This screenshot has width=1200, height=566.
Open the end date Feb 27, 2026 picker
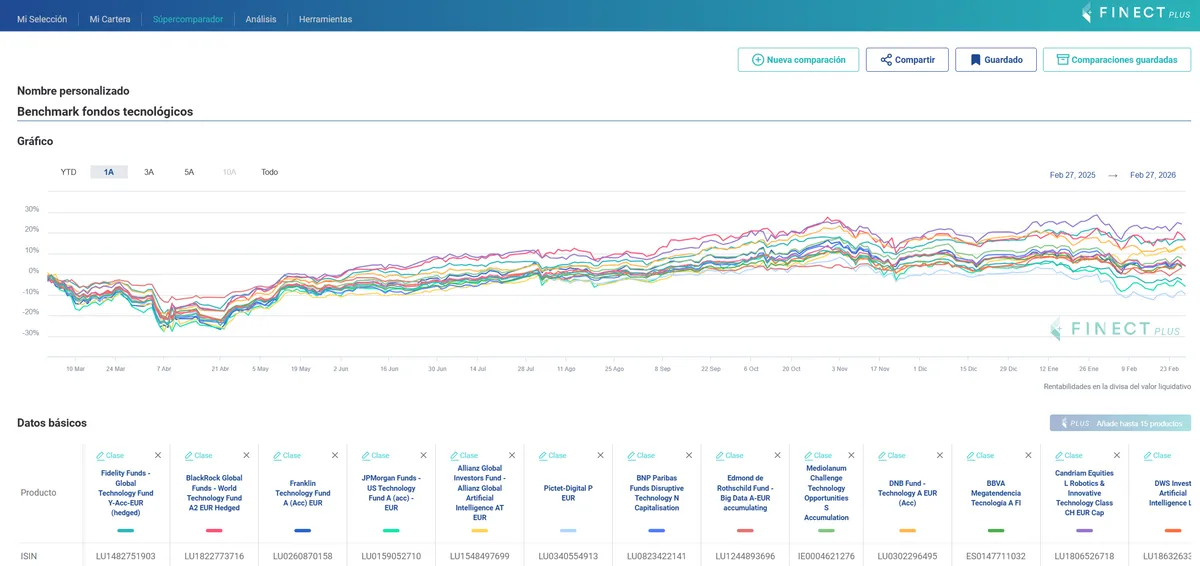[1153, 175]
